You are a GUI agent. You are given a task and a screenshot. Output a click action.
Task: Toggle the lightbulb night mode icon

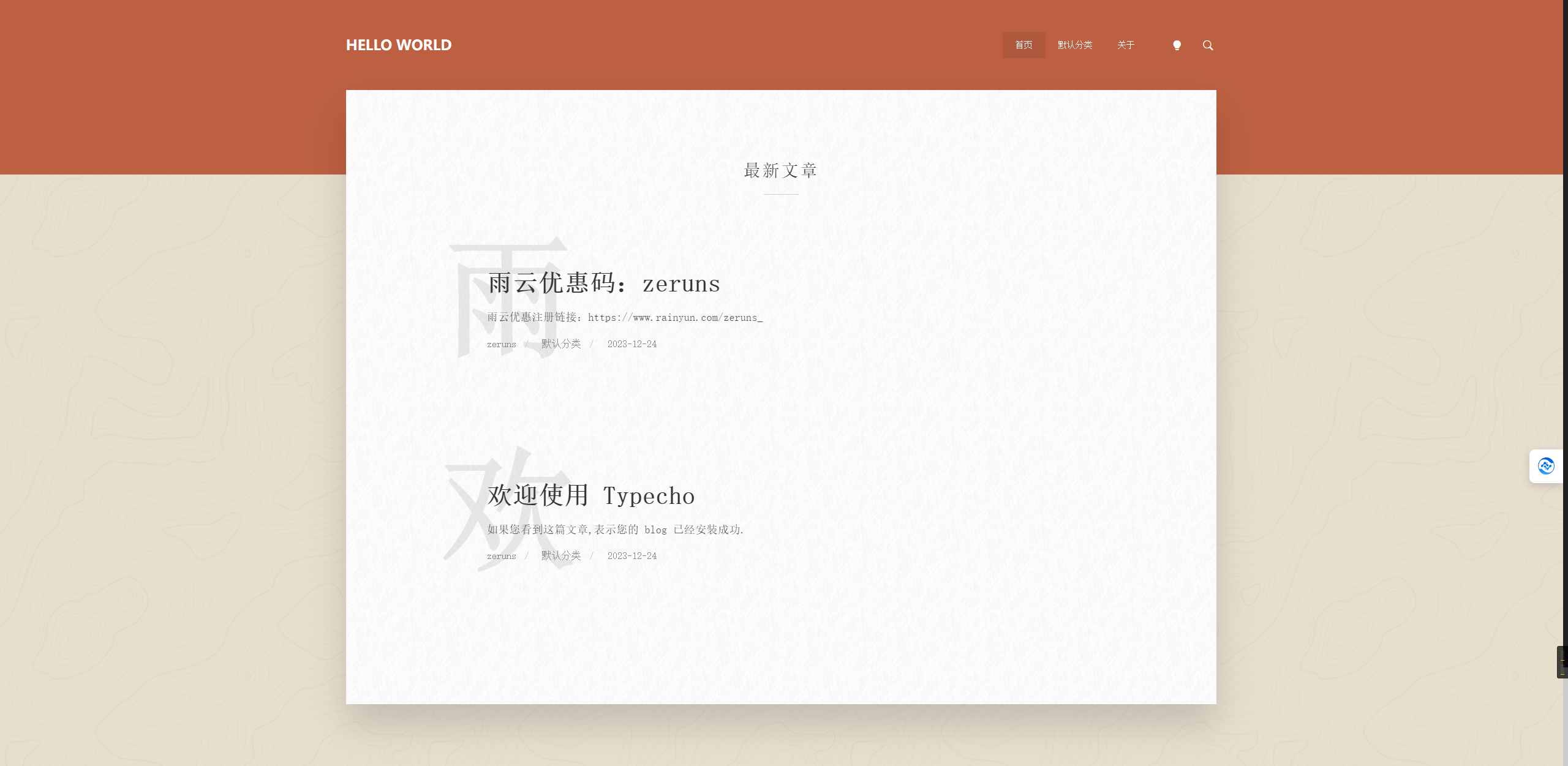pos(1177,45)
